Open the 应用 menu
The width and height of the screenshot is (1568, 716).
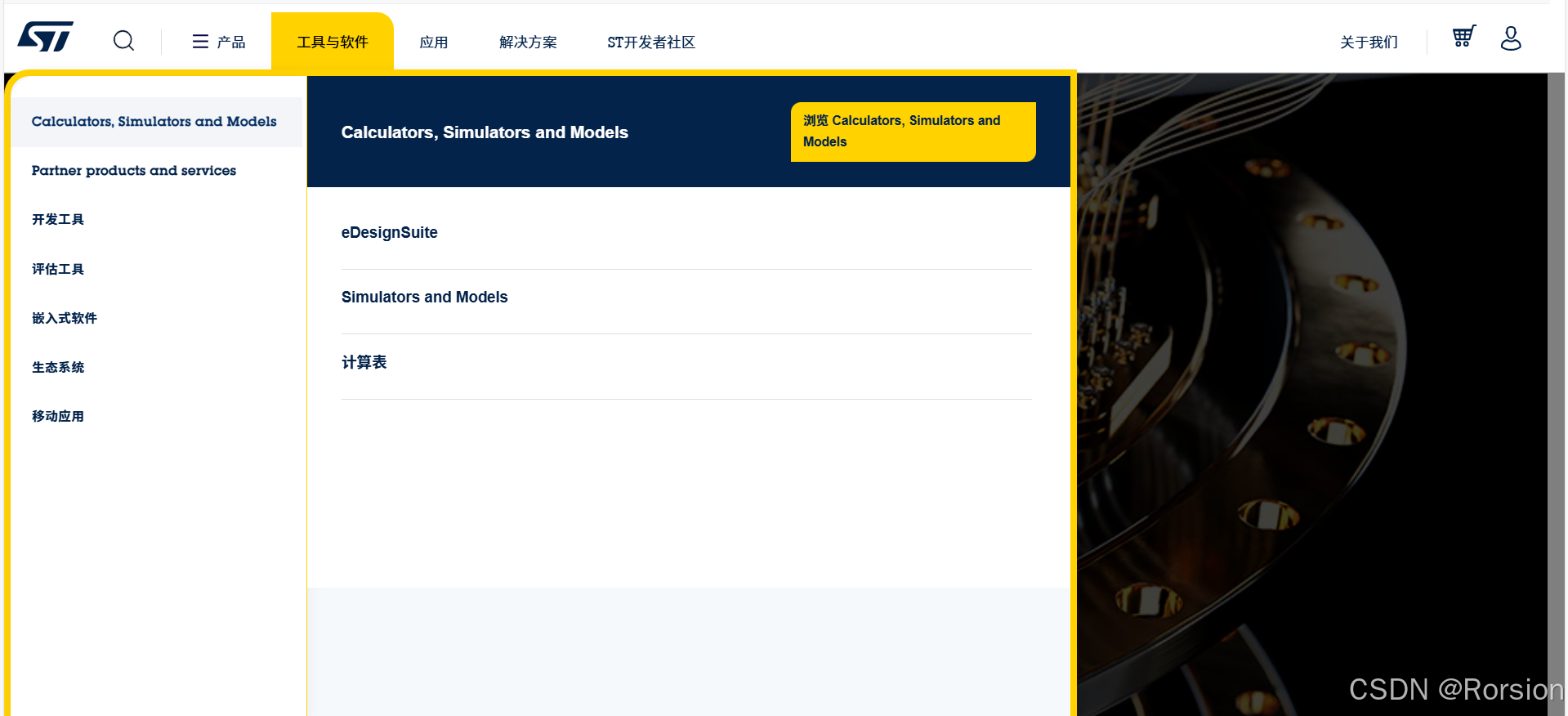[434, 43]
